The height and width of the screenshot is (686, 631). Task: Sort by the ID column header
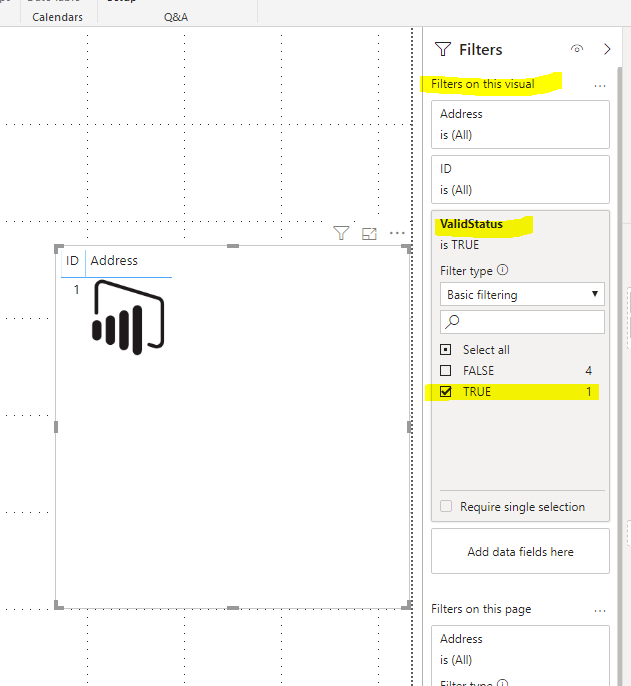tap(72, 261)
